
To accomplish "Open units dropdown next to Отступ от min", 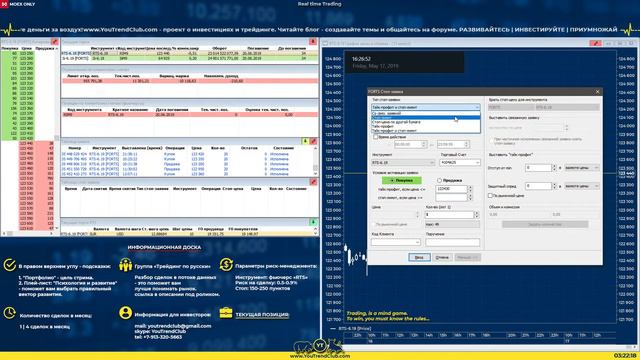I will click(x=582, y=168).
